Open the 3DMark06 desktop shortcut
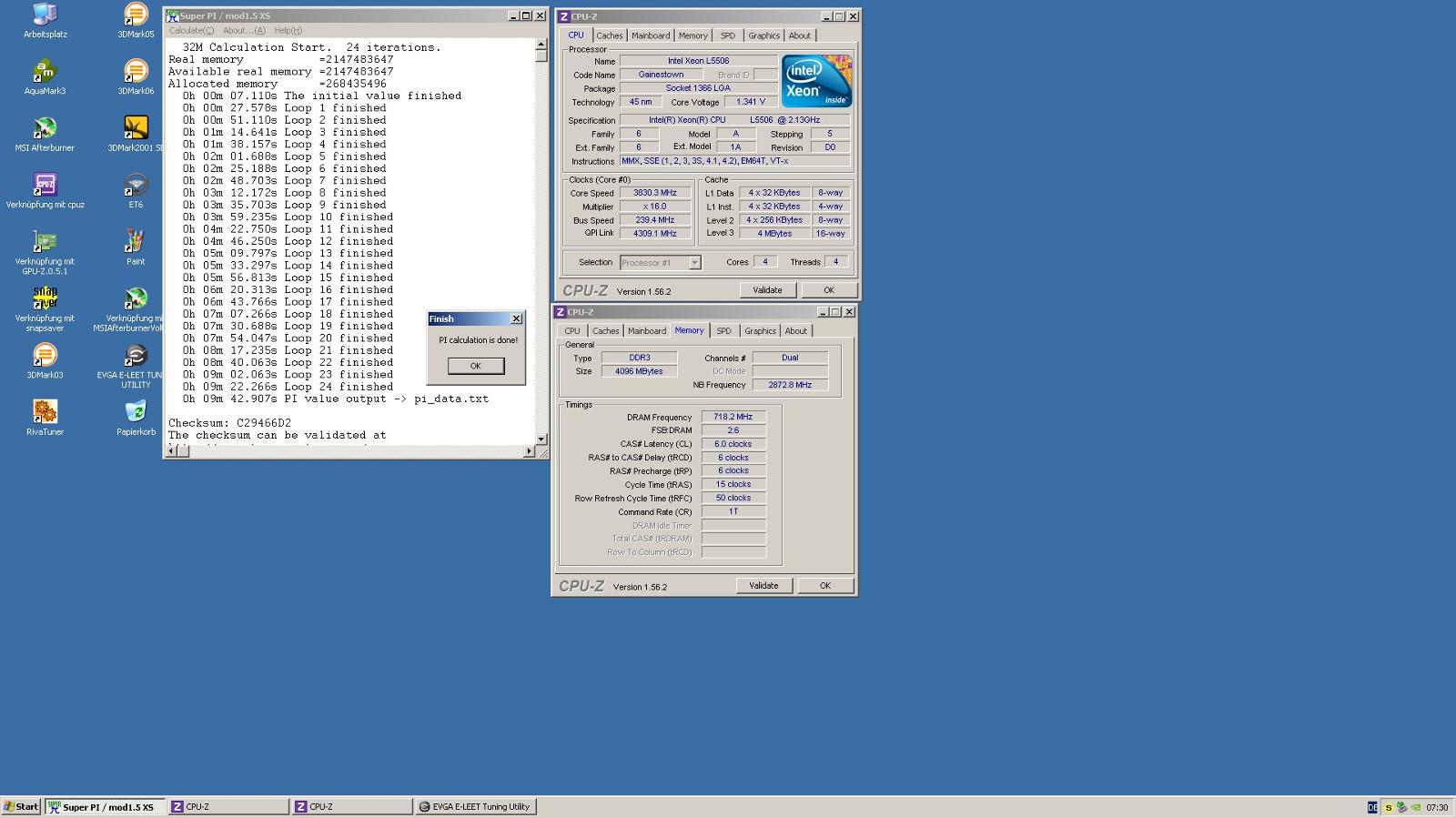The width and height of the screenshot is (1456, 818). pyautogui.click(x=136, y=71)
